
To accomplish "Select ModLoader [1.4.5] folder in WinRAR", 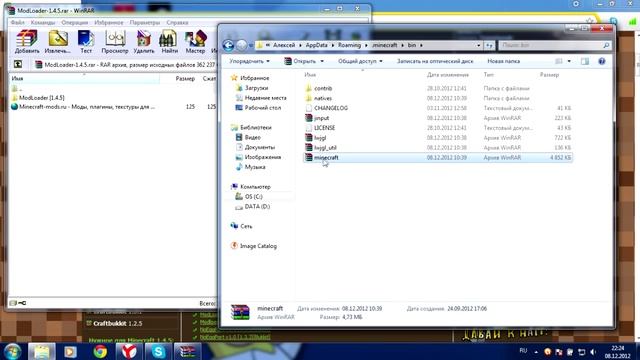I will [x=38, y=98].
